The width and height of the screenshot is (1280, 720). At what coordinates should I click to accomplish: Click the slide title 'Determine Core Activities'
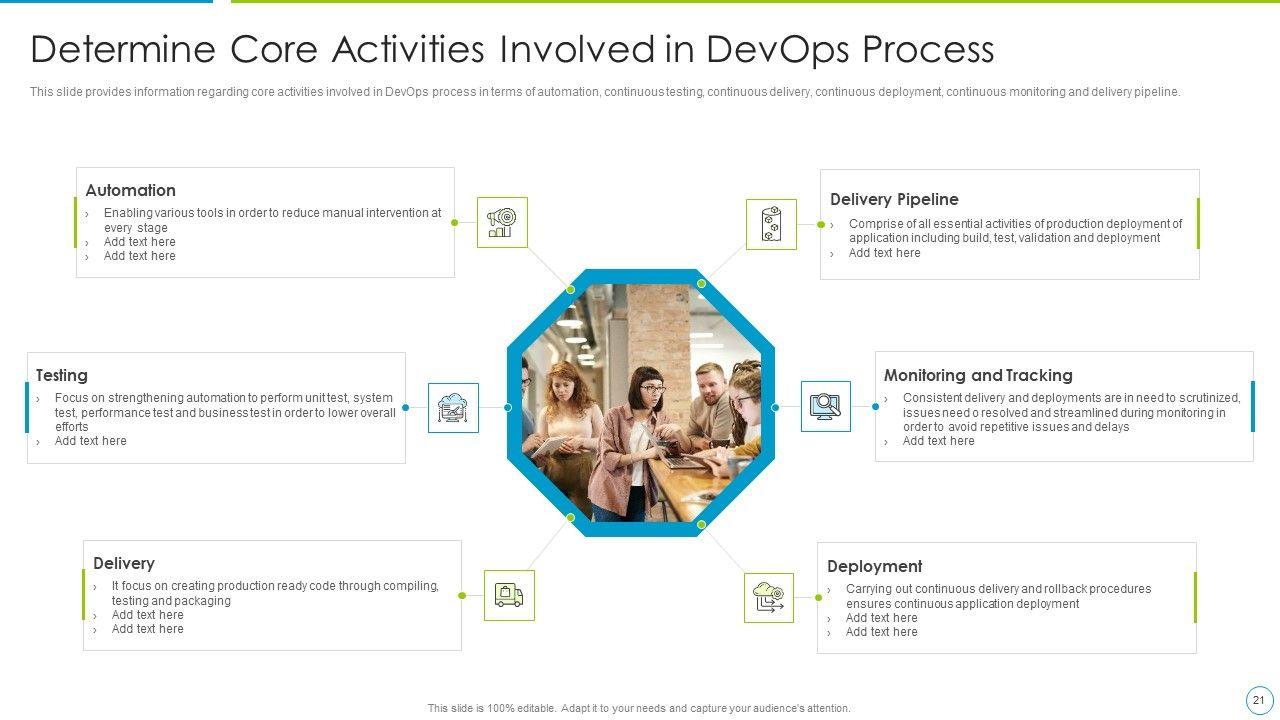(x=512, y=49)
